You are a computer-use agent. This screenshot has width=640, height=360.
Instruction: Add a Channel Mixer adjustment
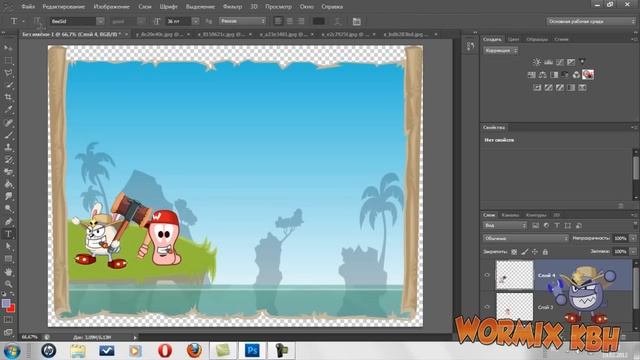(x=576, y=75)
